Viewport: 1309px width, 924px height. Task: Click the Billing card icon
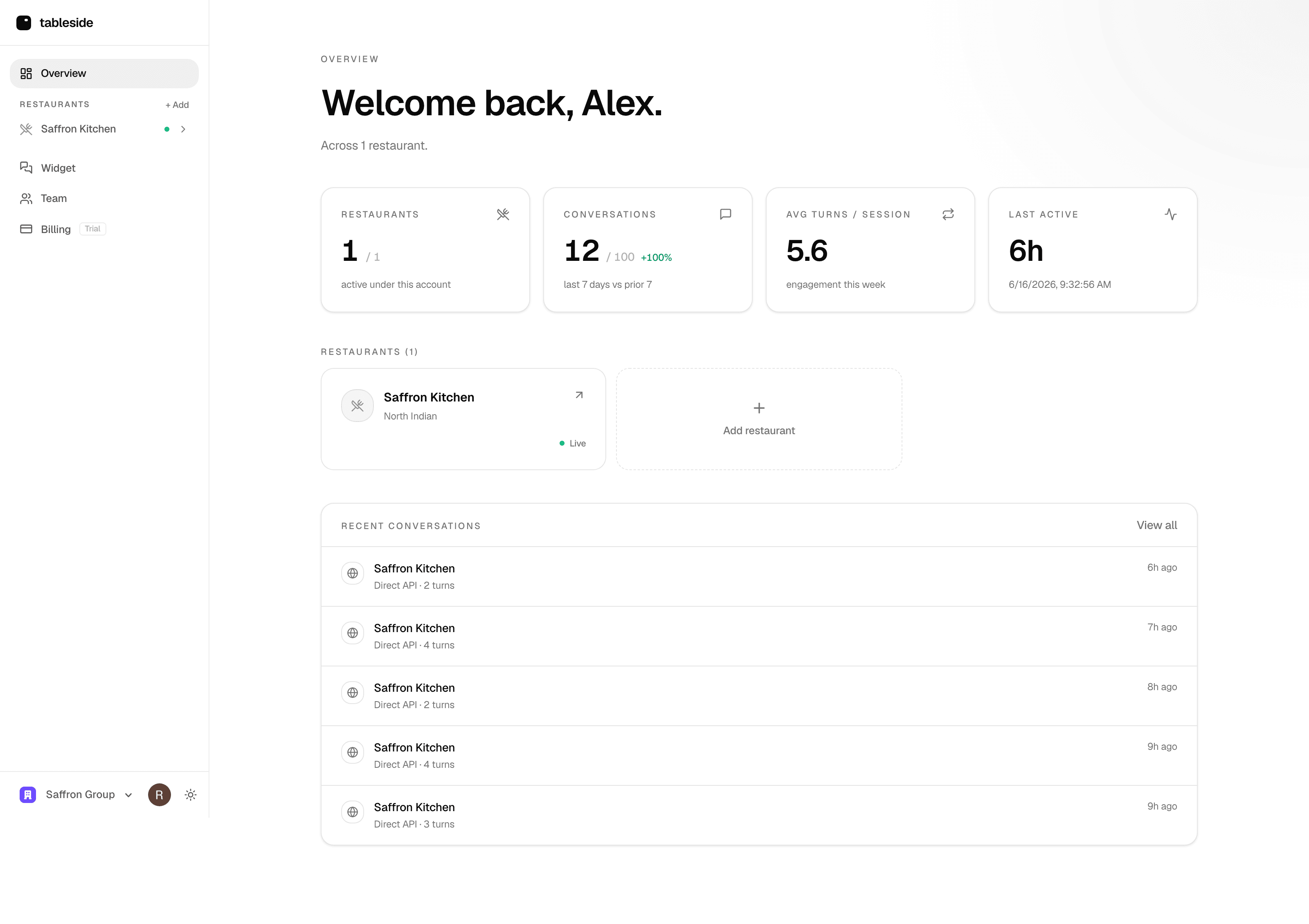pos(26,229)
